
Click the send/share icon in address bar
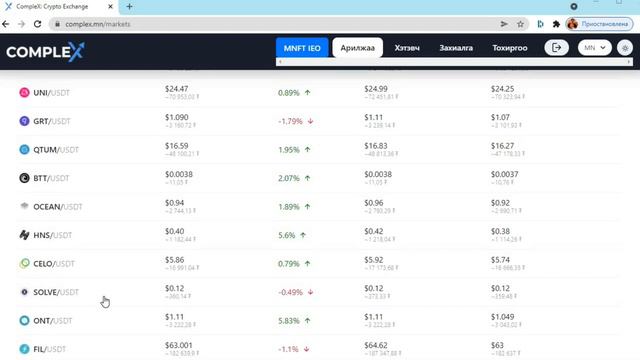504,24
